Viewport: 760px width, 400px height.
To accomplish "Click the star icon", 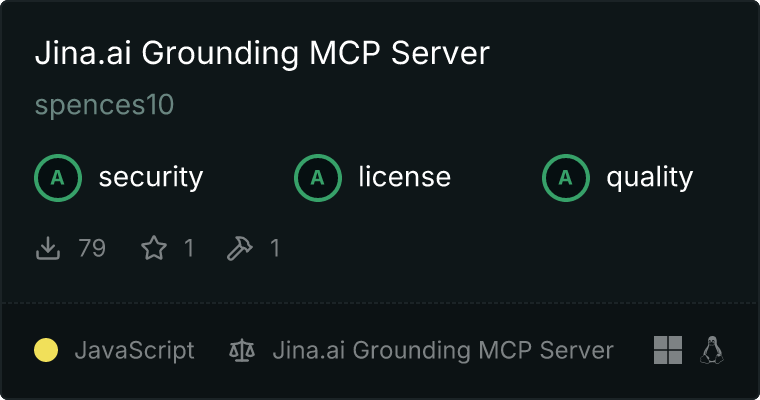I will (x=154, y=248).
